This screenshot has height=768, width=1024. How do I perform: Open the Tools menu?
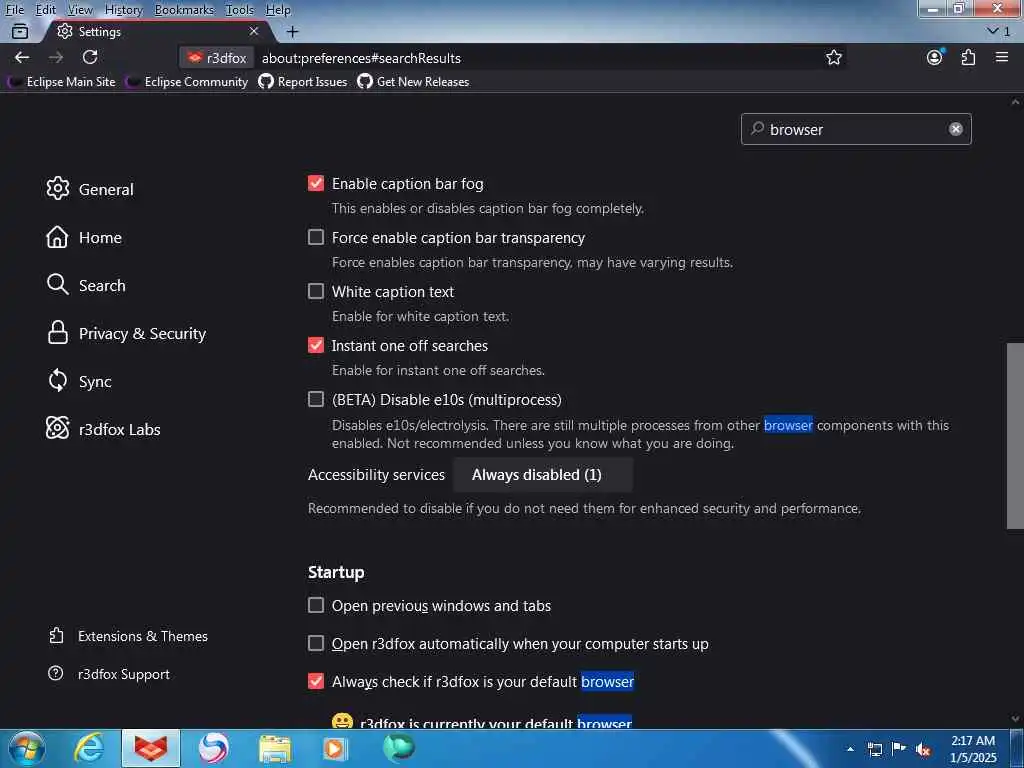239,10
